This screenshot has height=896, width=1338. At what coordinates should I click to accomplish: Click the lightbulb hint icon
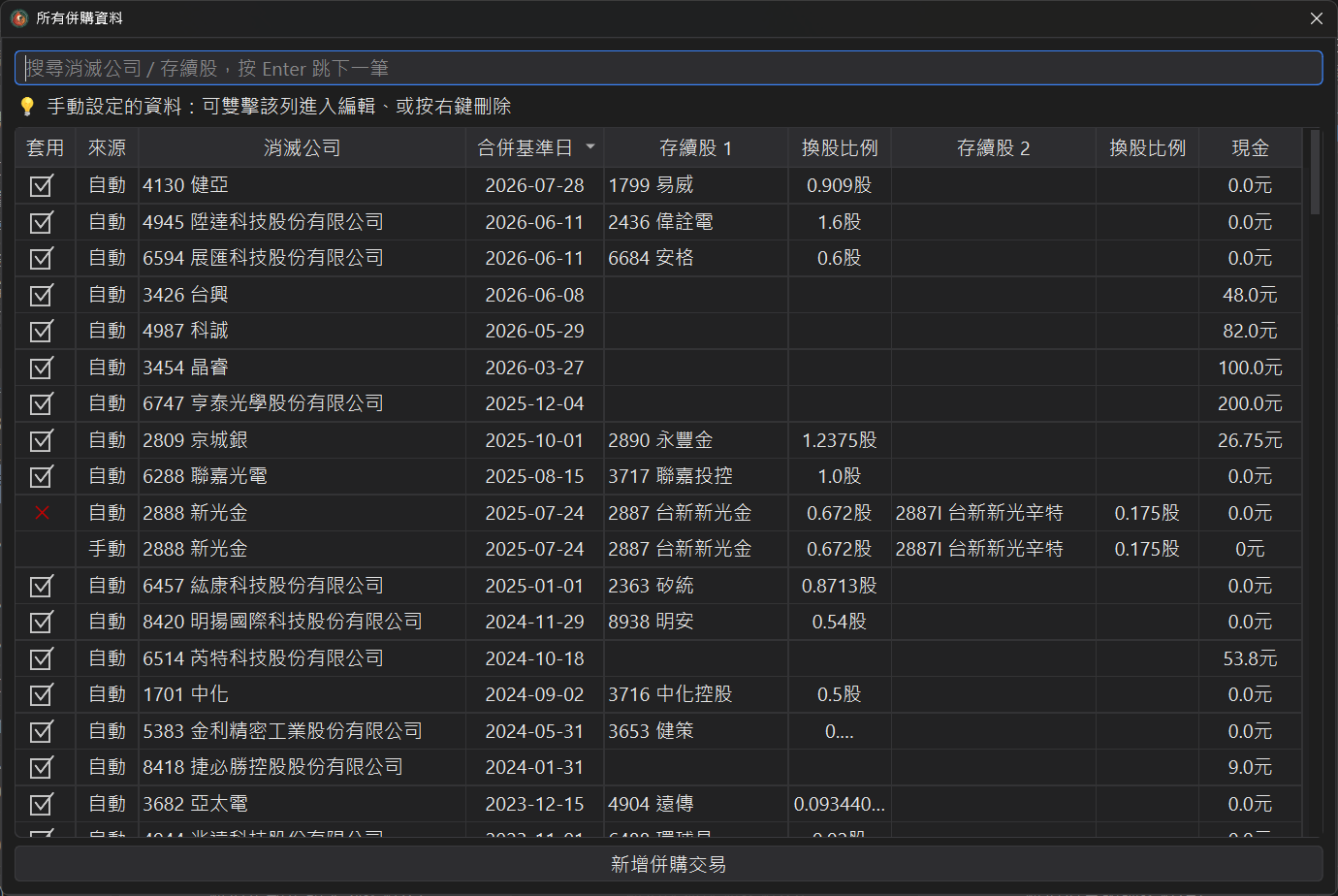point(27,107)
